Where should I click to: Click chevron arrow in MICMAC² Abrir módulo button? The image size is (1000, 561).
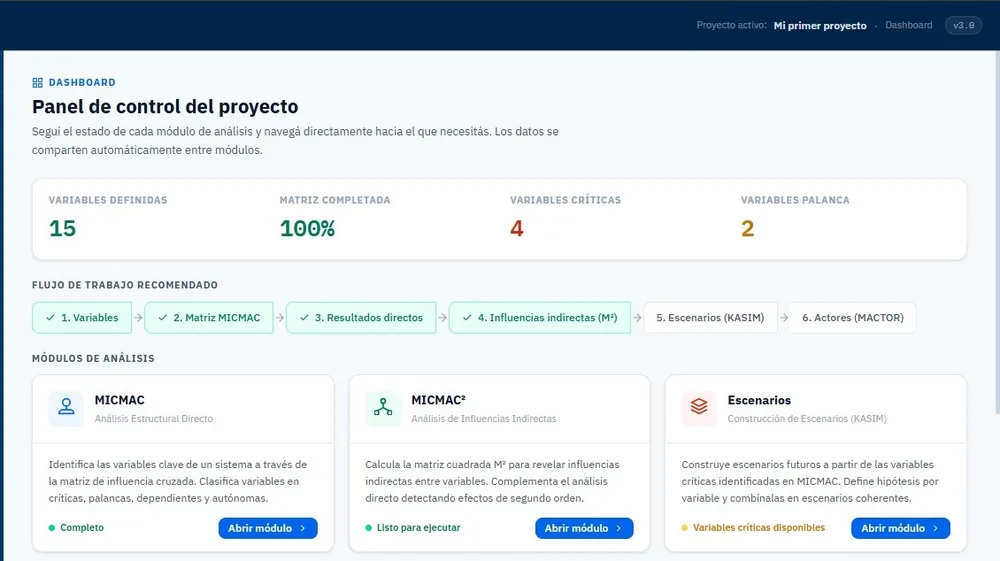click(619, 528)
